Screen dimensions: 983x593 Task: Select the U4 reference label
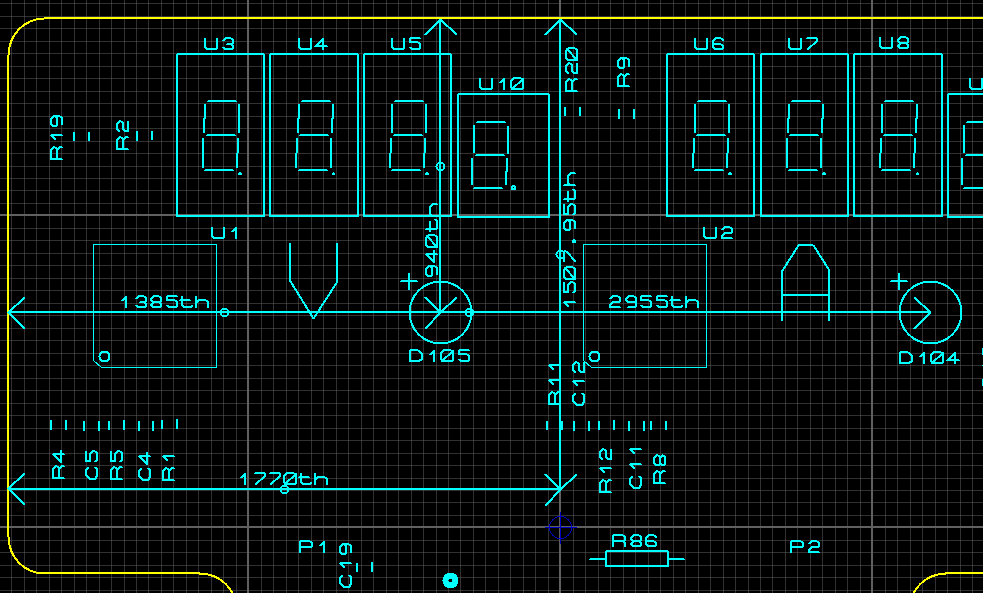pos(312,44)
